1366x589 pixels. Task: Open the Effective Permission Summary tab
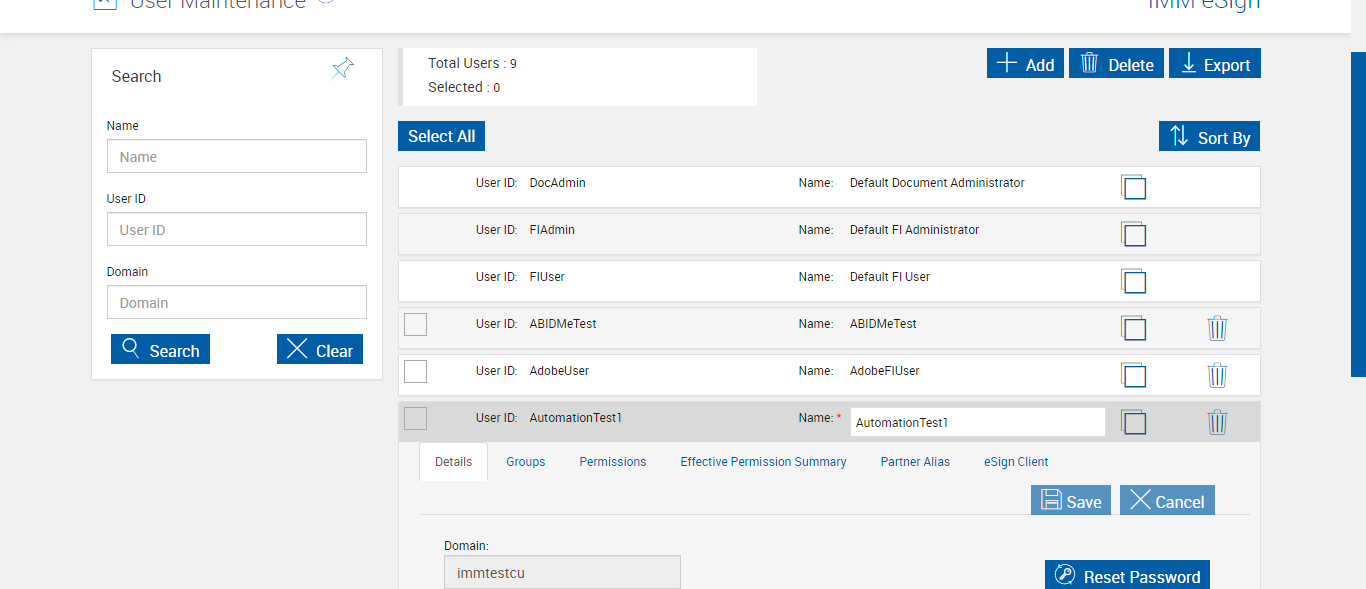[763, 462]
